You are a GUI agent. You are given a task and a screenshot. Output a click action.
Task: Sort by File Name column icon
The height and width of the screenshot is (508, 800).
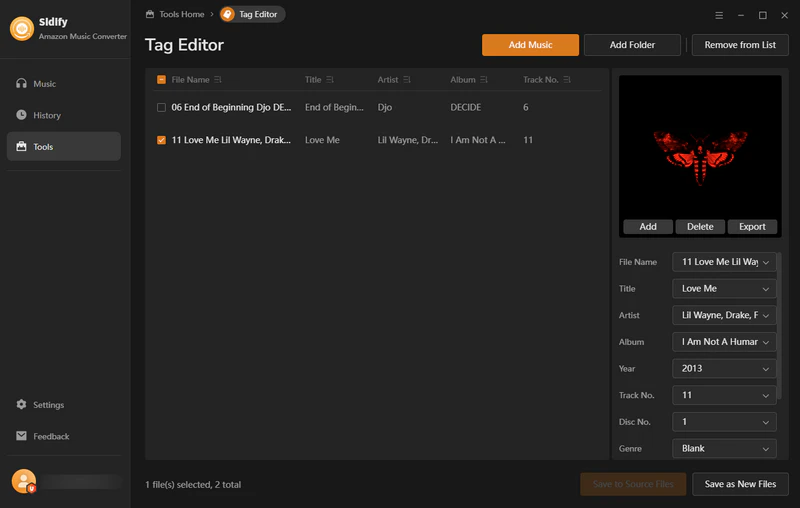pos(218,80)
